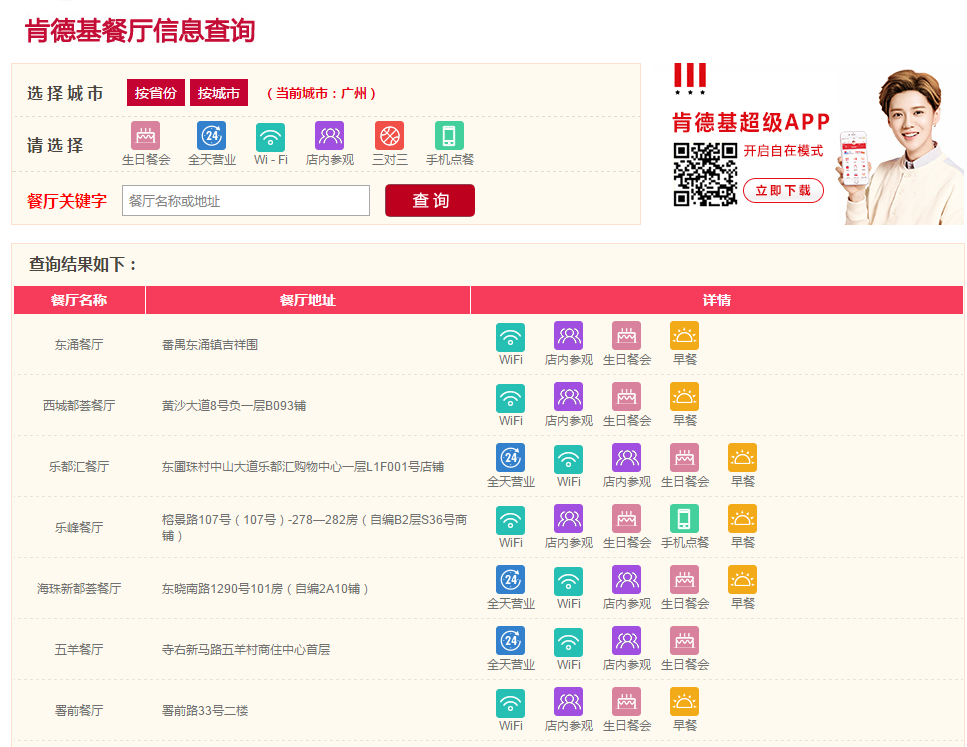Click 按省份 button
The width and height of the screenshot is (967, 747).
tap(155, 93)
